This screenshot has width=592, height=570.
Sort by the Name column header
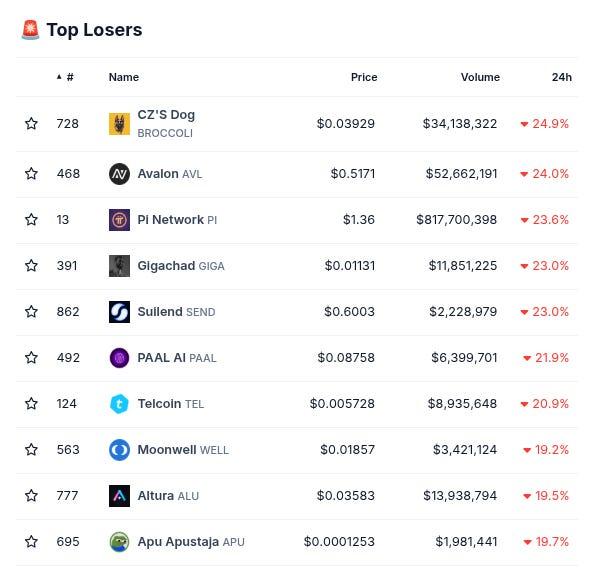click(124, 77)
